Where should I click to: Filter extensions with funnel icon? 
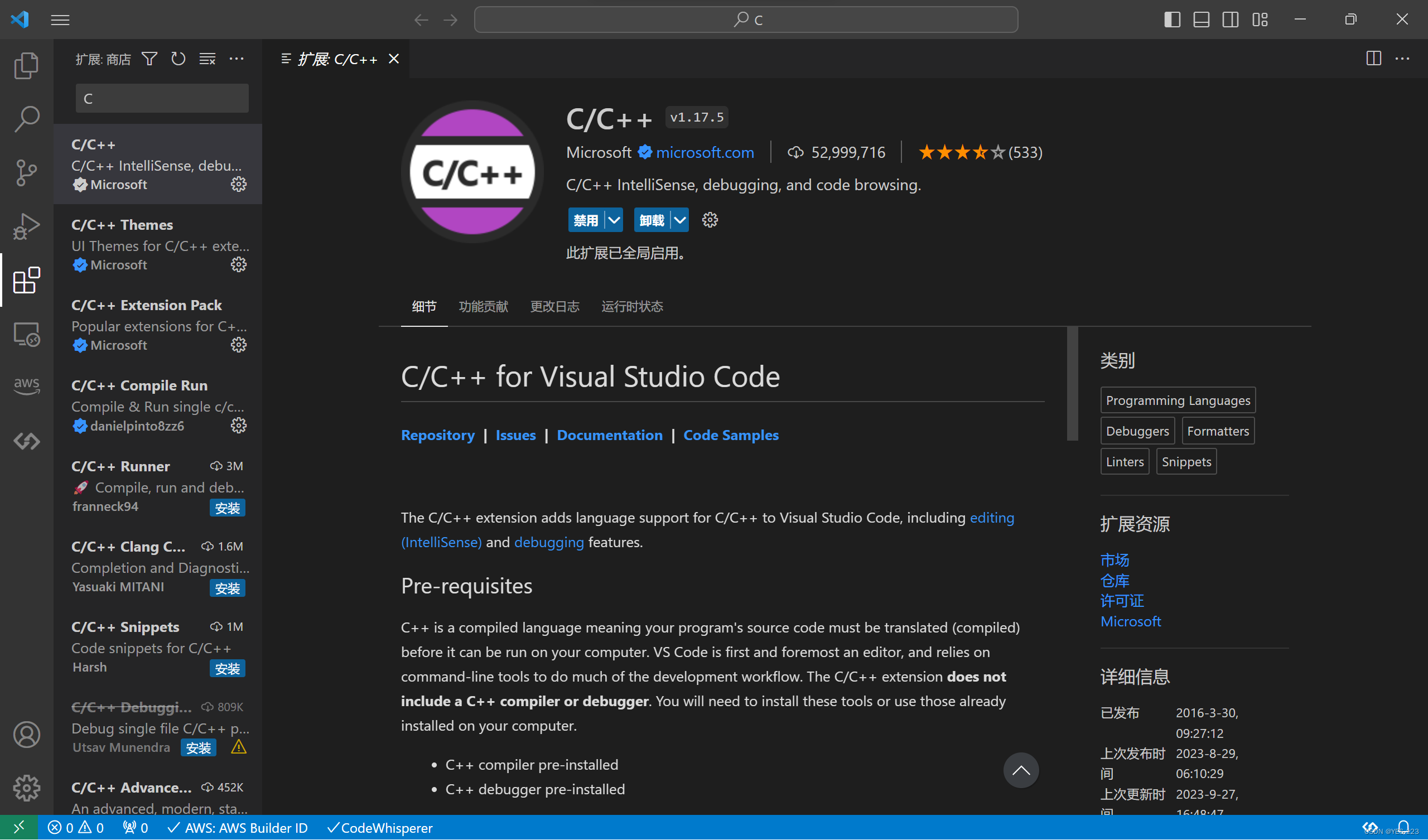[x=149, y=59]
